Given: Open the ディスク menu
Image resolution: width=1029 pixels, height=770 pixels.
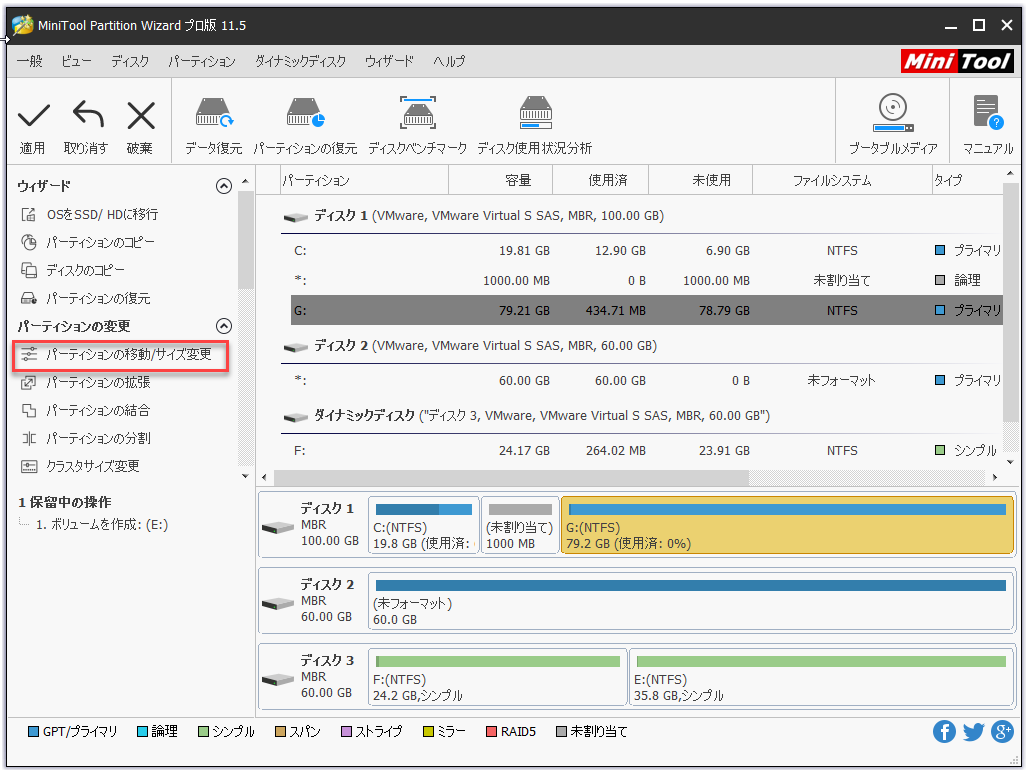Looking at the screenshot, I should [130, 62].
